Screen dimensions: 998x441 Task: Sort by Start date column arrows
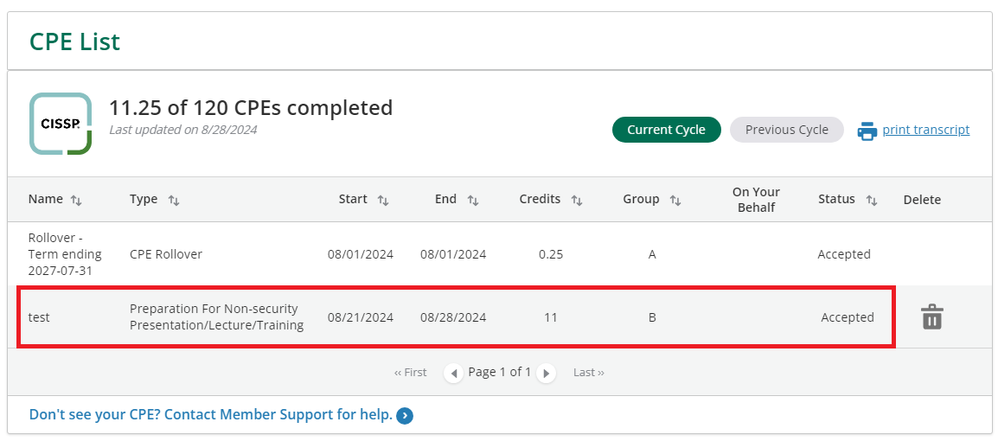(383, 200)
